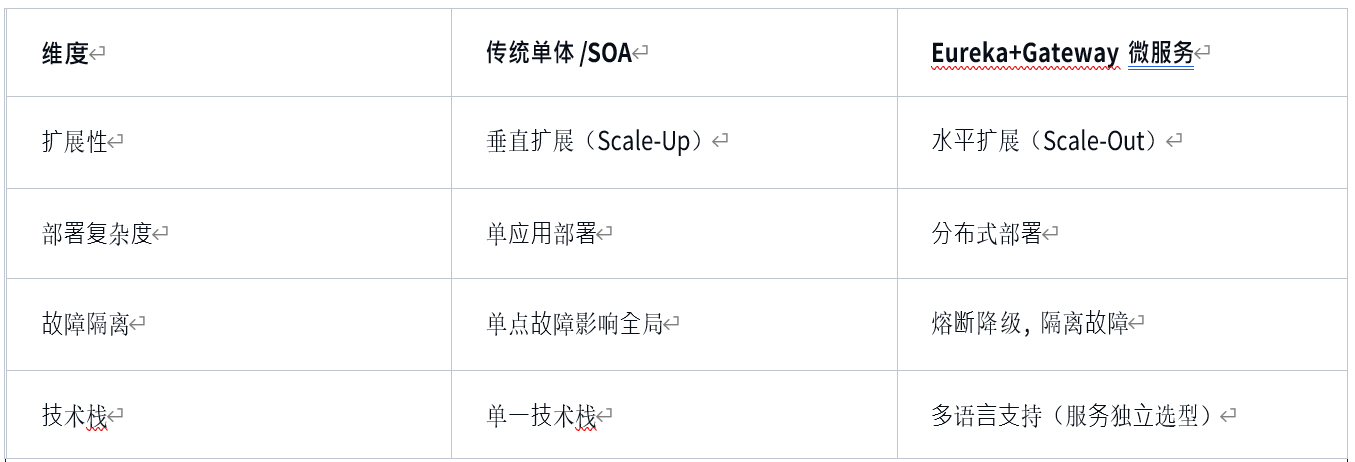Click the 维度 header cell
Image resolution: width=1355 pixels, height=462 pixels.
pos(228,53)
